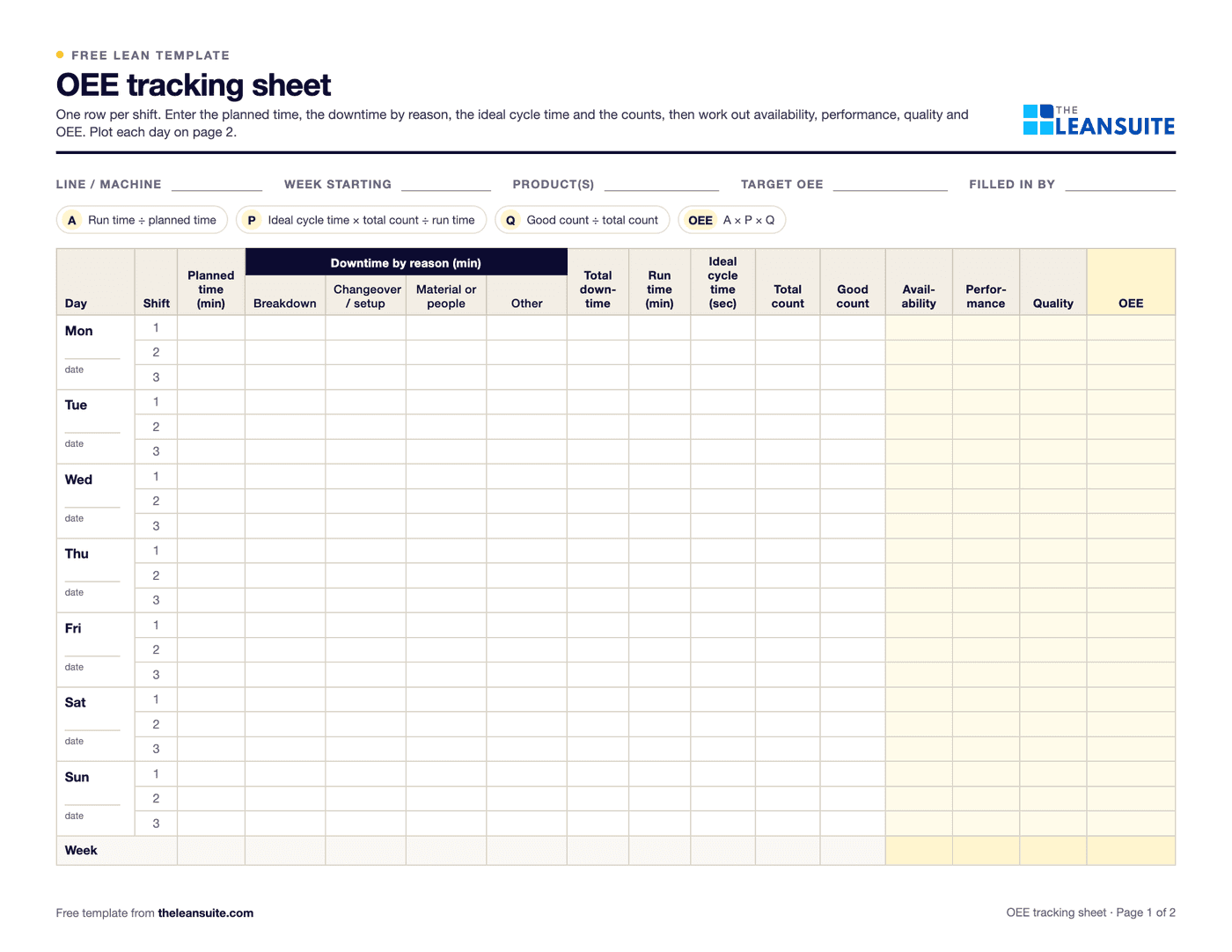Click the yellow Q quality badge

510,220
